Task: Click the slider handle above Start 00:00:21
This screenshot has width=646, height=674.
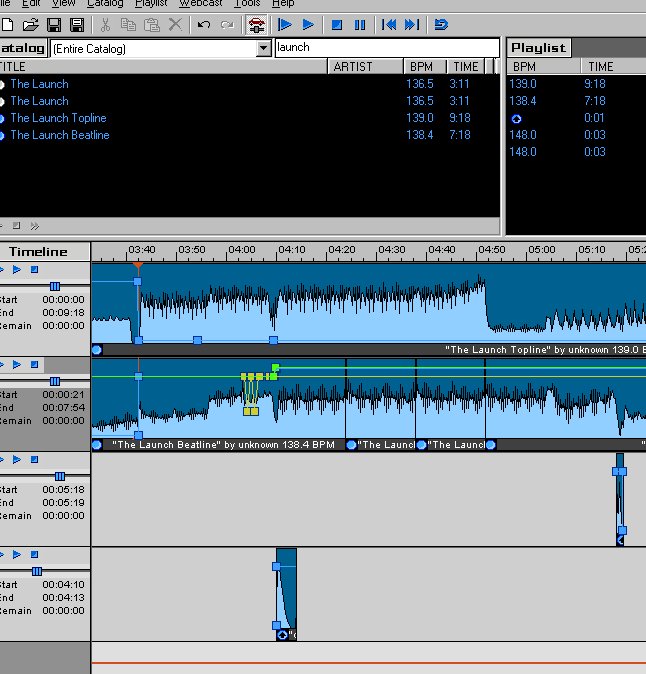Action: coord(55,381)
